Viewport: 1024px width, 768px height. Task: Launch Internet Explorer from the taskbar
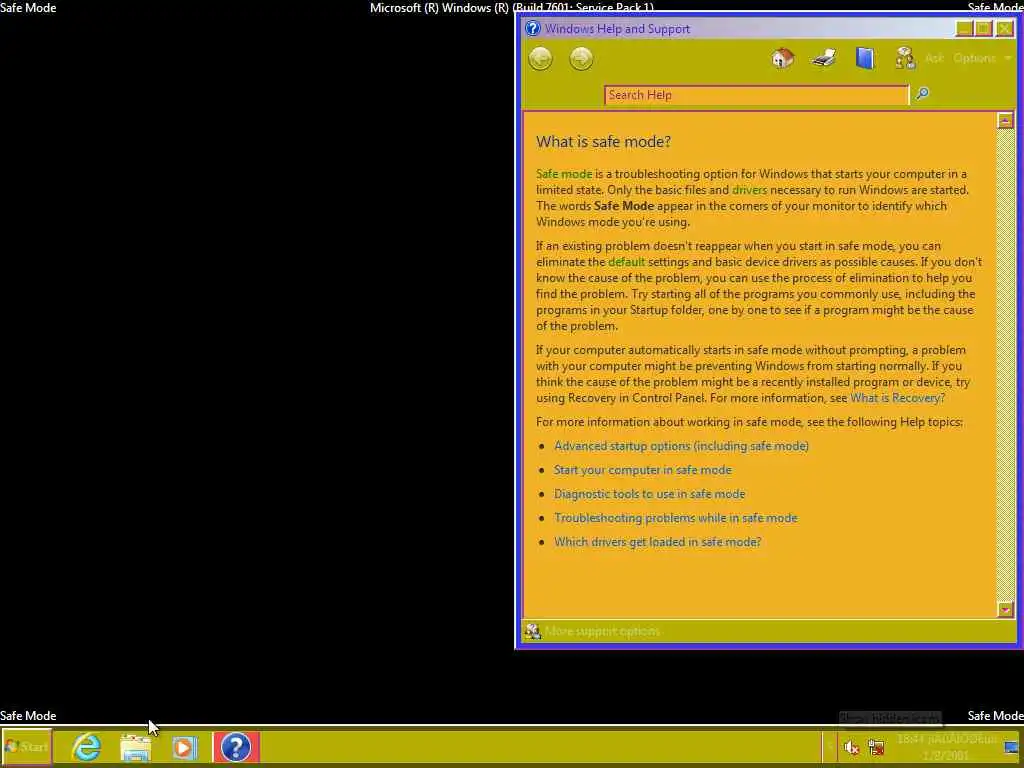[x=86, y=747]
